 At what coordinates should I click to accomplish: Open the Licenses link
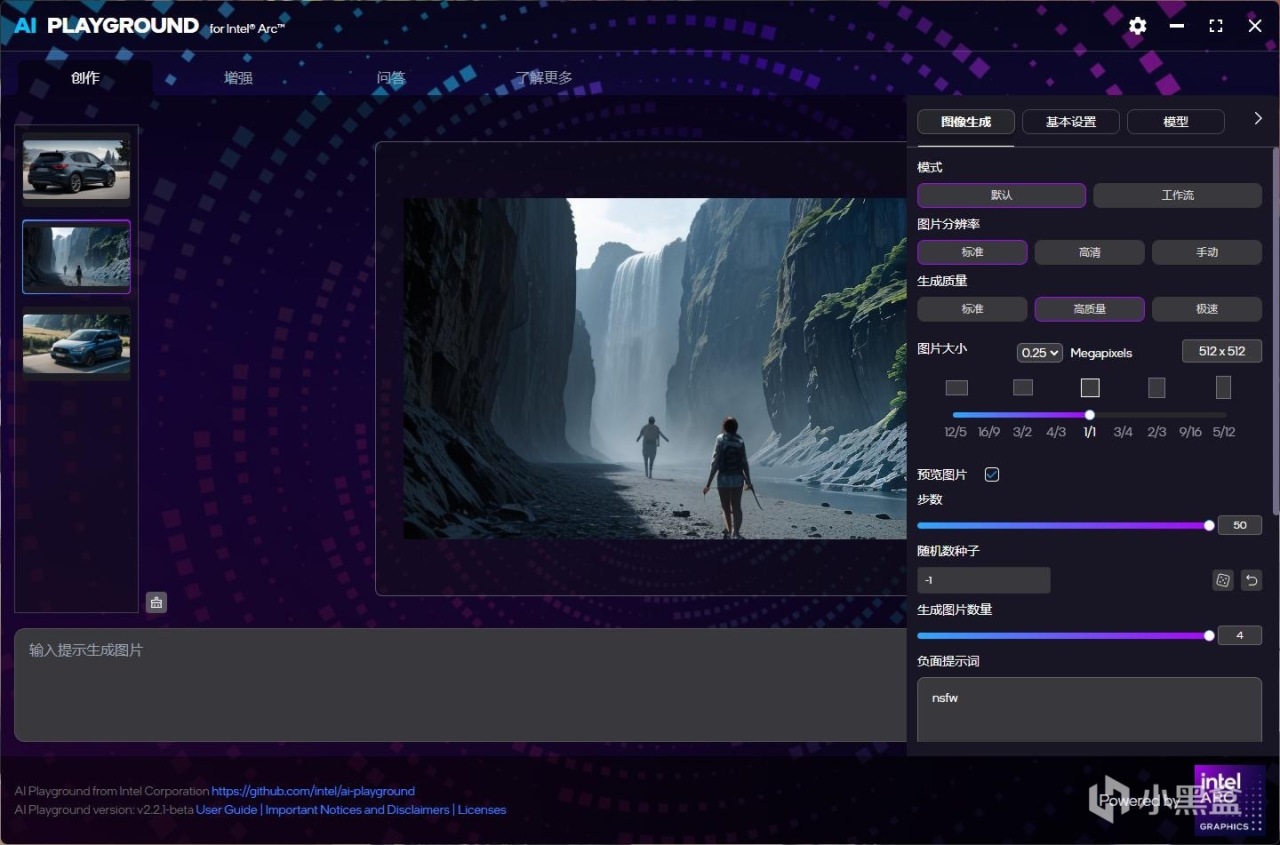tap(482, 810)
